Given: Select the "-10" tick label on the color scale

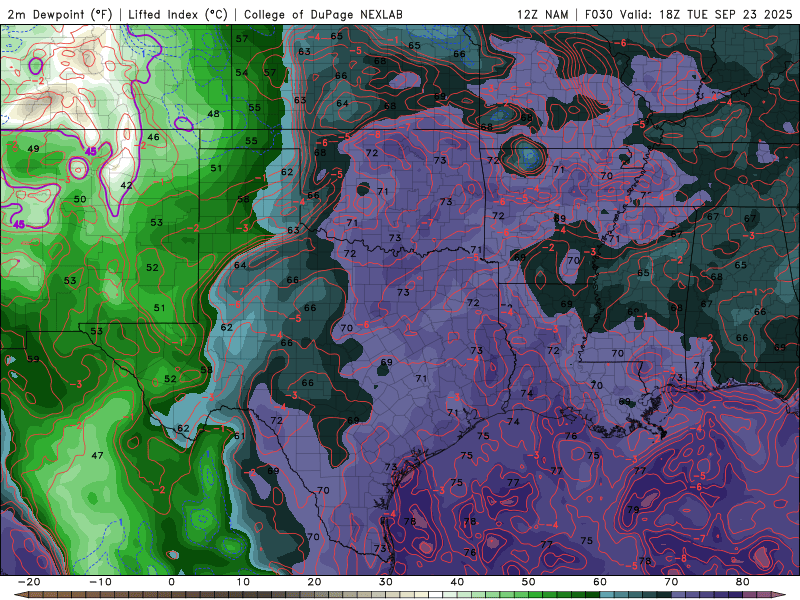Looking at the screenshot, I should 100,582.
